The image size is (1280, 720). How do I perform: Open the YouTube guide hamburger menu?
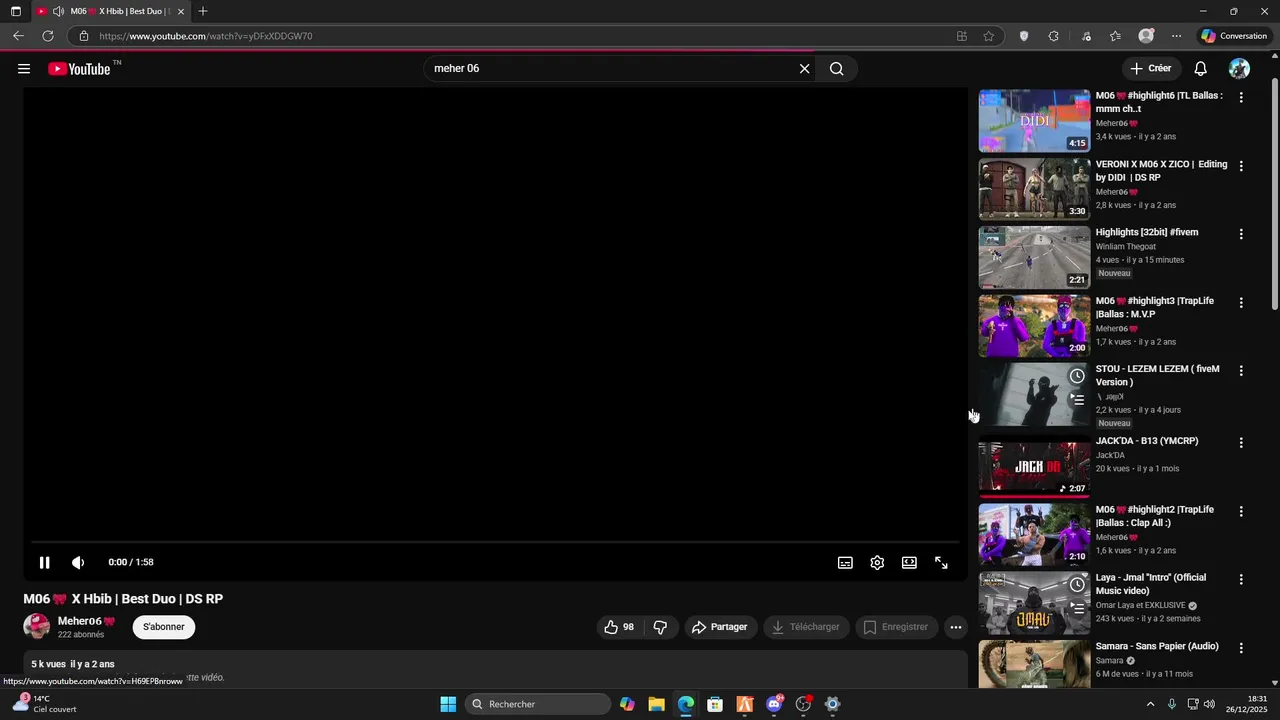(x=24, y=69)
